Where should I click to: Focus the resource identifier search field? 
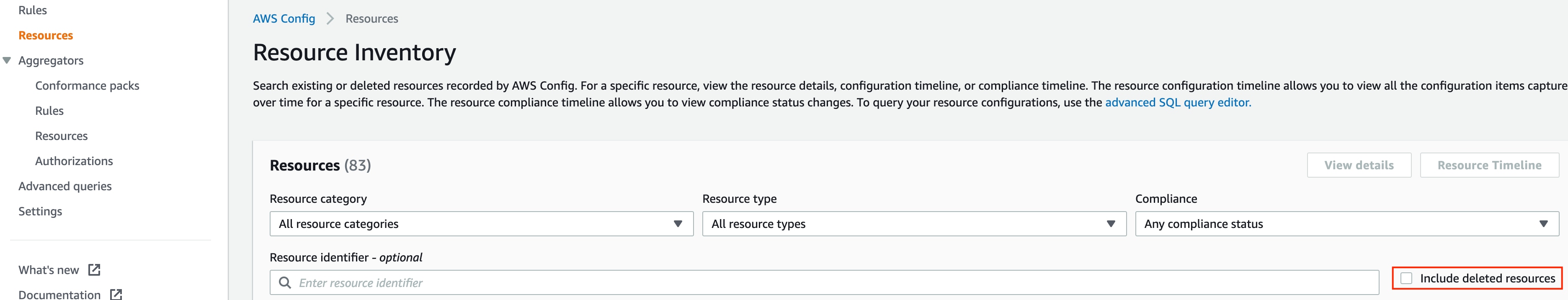824,282
